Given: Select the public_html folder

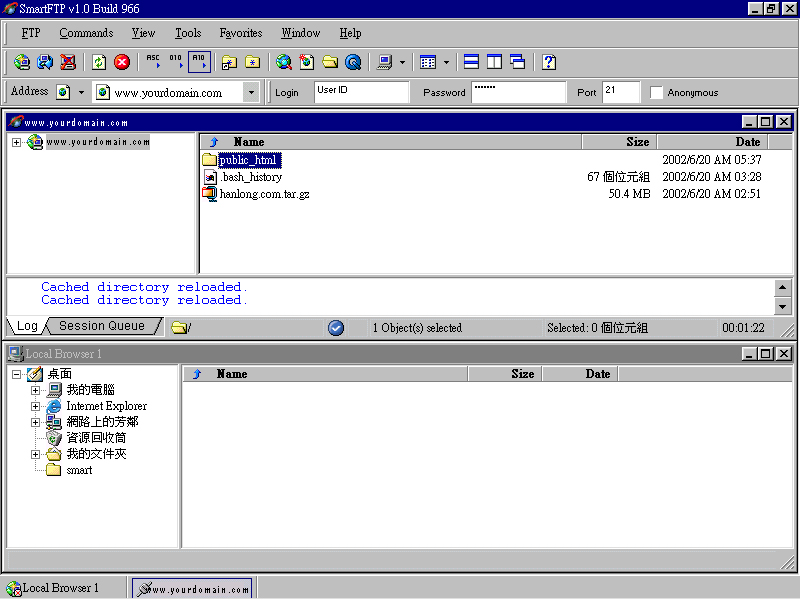Looking at the screenshot, I should tap(248, 160).
